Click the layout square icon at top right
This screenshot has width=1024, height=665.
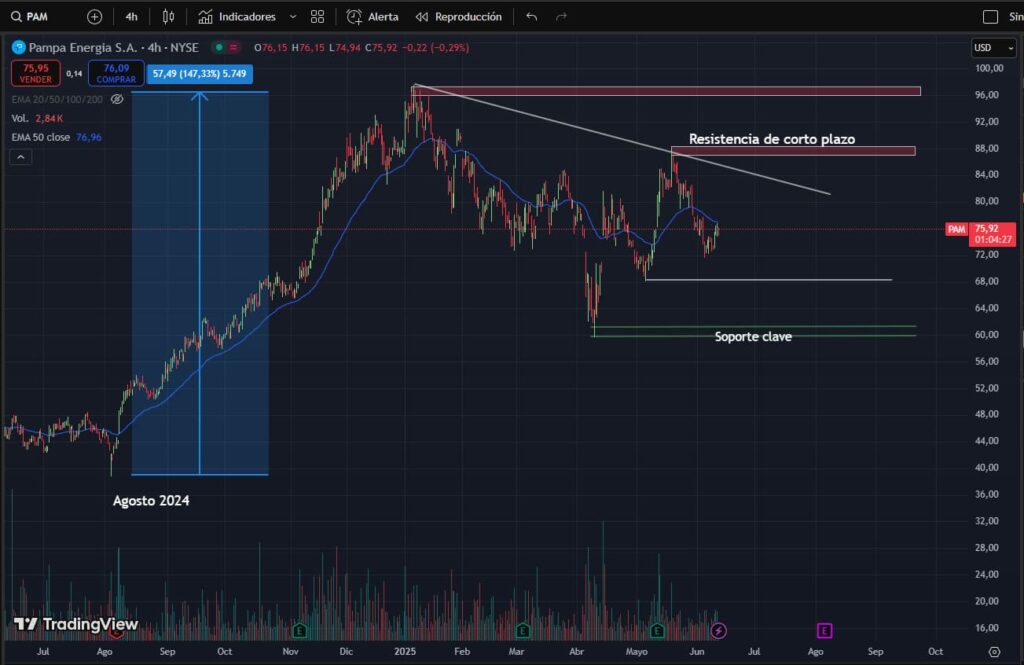point(990,17)
